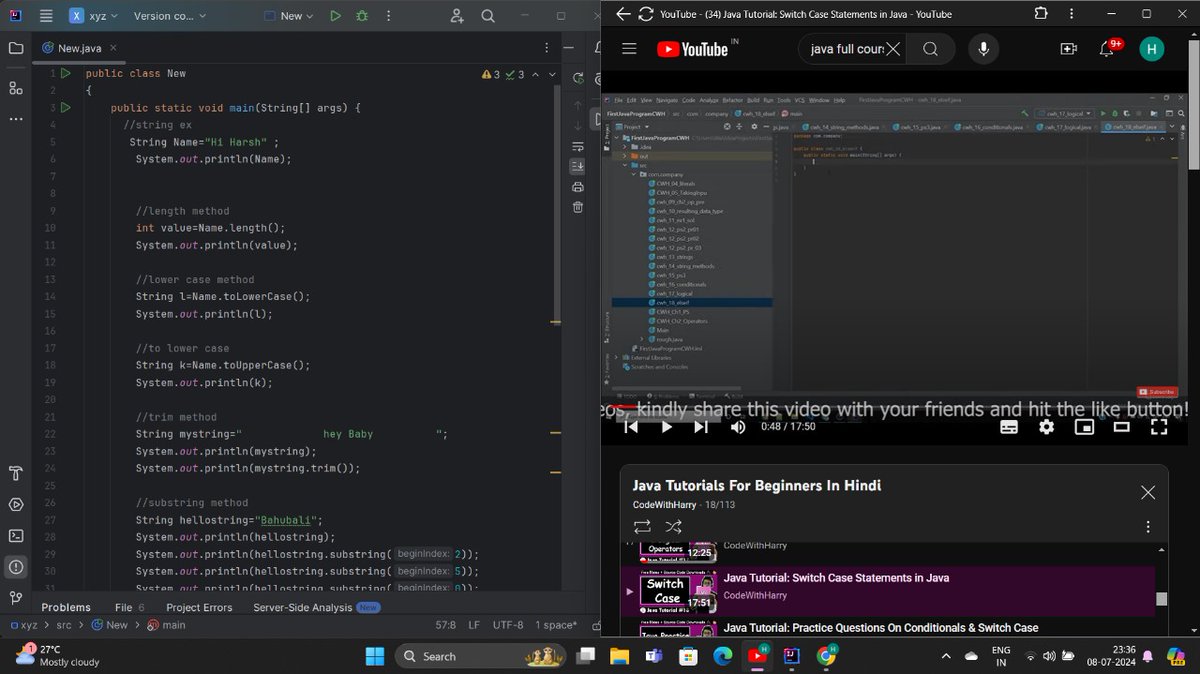Close the Java Tutorials playlist panel
The image size is (1200, 674).
[1148, 492]
